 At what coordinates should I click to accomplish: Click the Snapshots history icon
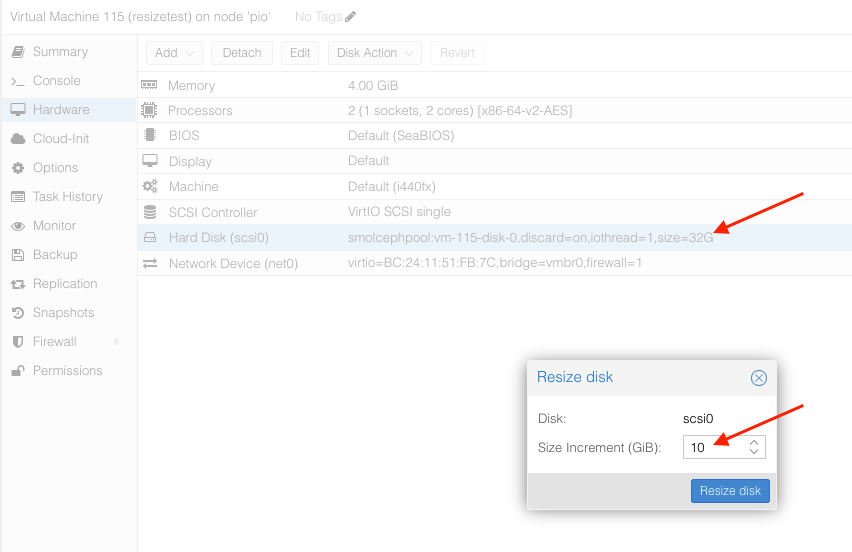coord(18,313)
